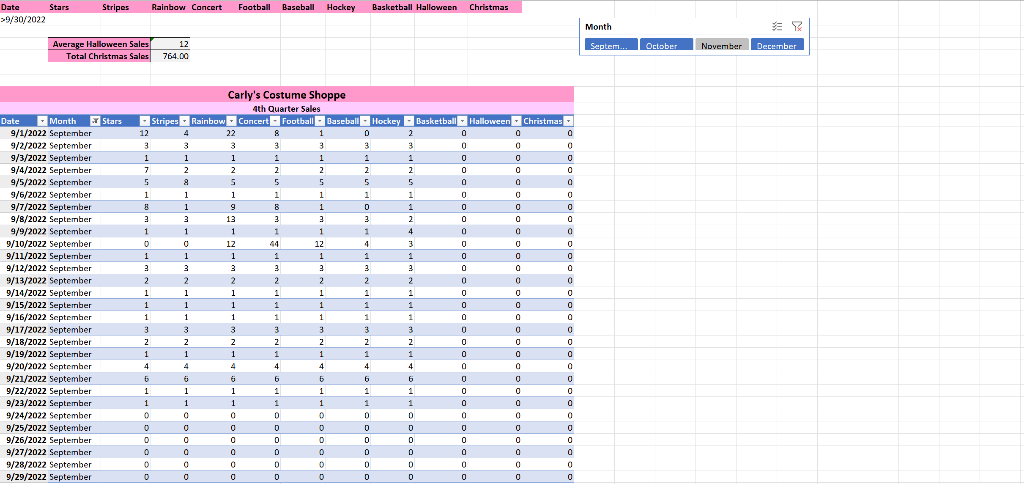Click the criteria range Basketball header at top

[x=392, y=7]
